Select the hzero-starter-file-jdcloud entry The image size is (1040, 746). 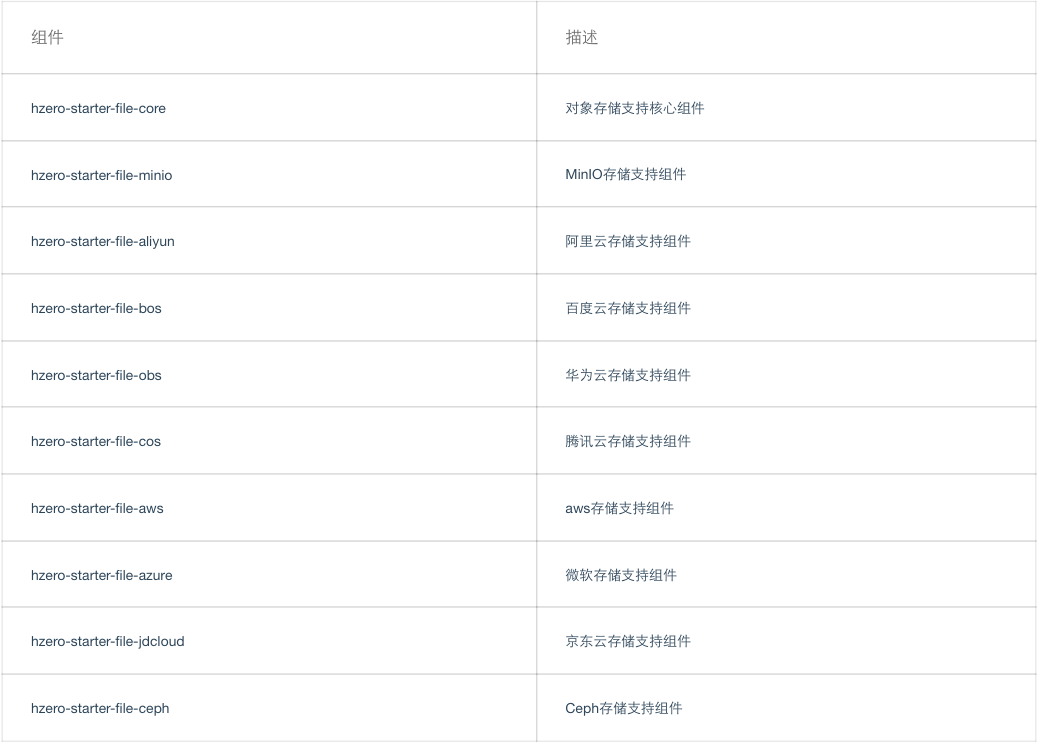107,641
